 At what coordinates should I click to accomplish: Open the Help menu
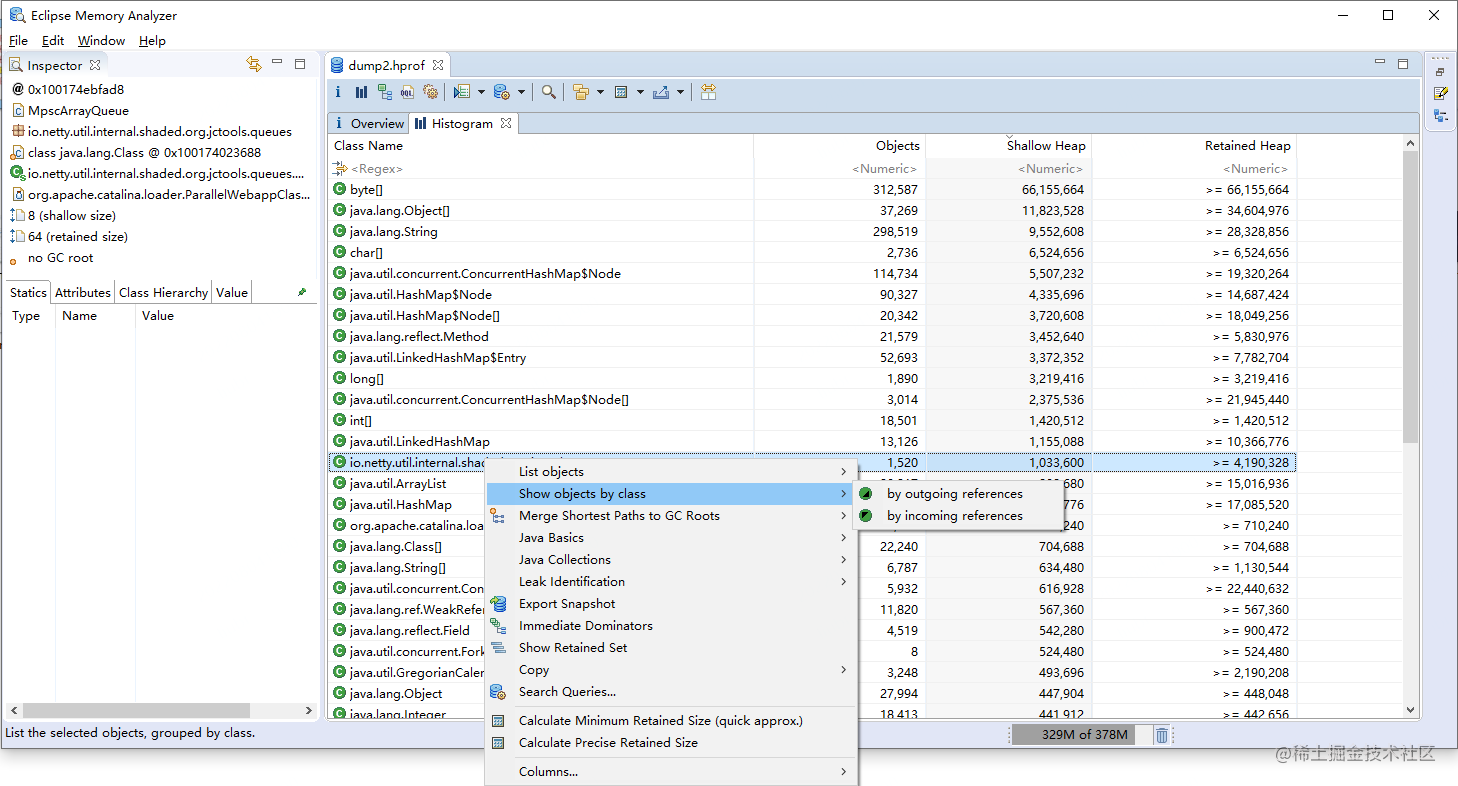pyautogui.click(x=152, y=41)
